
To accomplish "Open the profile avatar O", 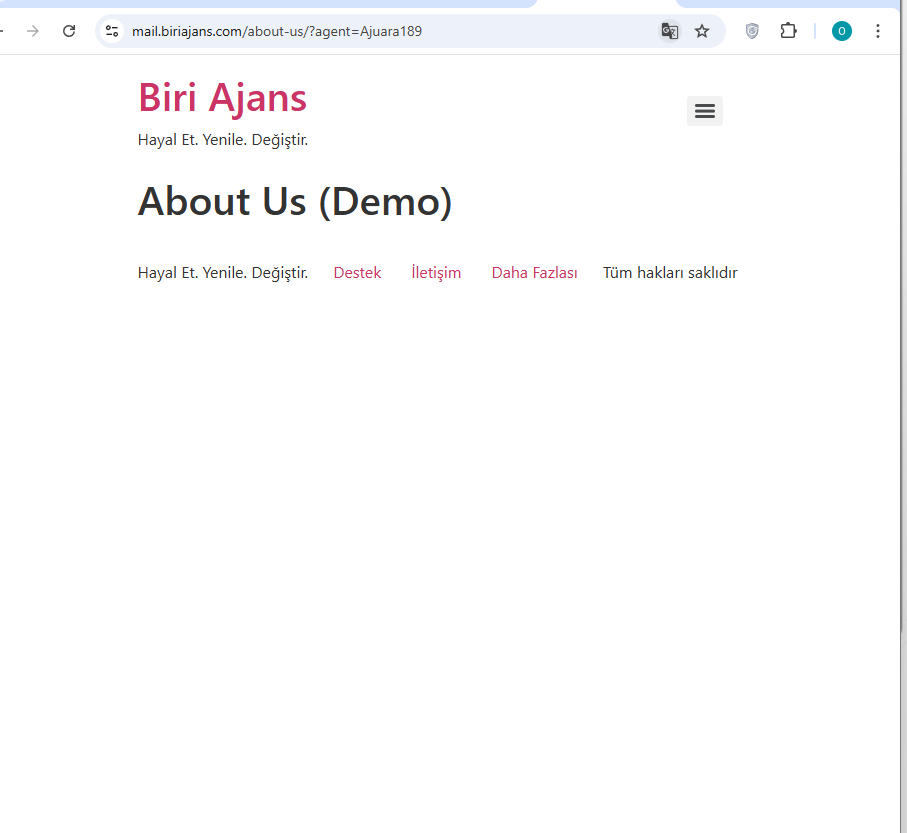I will pyautogui.click(x=842, y=31).
